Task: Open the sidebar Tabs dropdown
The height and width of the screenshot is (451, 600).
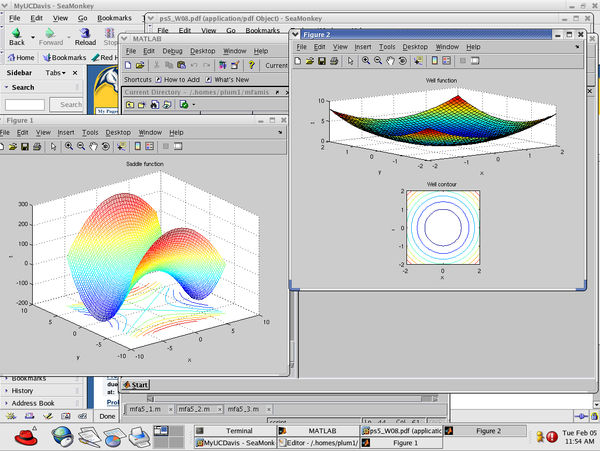Action: point(55,73)
